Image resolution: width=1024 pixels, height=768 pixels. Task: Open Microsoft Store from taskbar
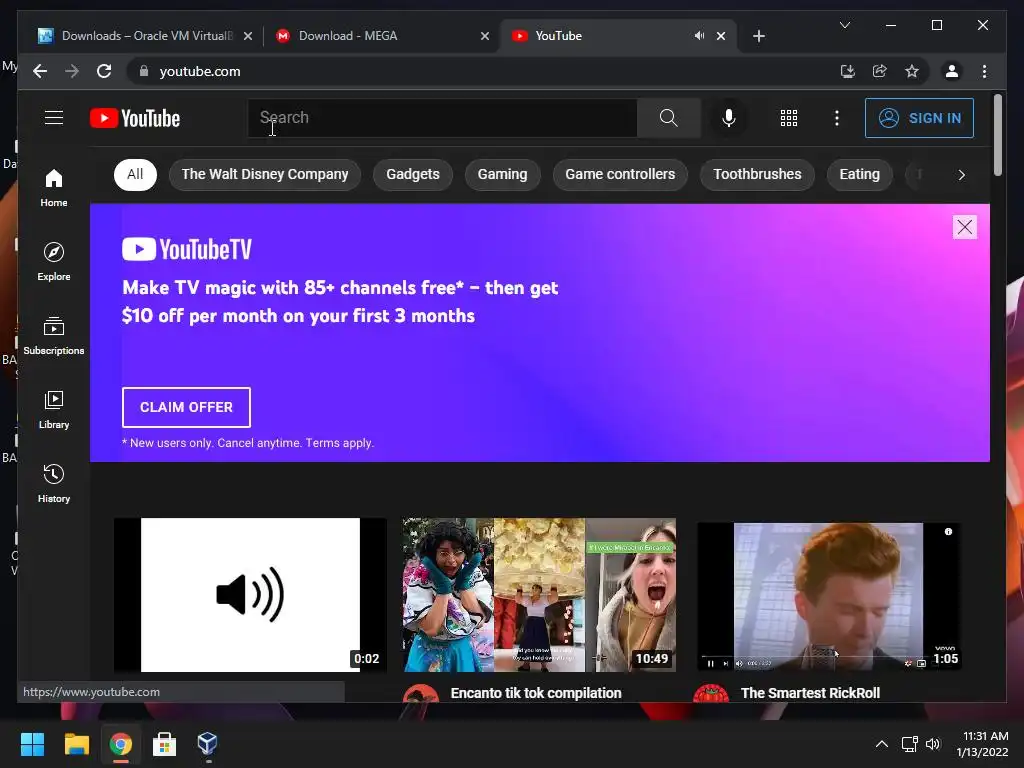(164, 744)
